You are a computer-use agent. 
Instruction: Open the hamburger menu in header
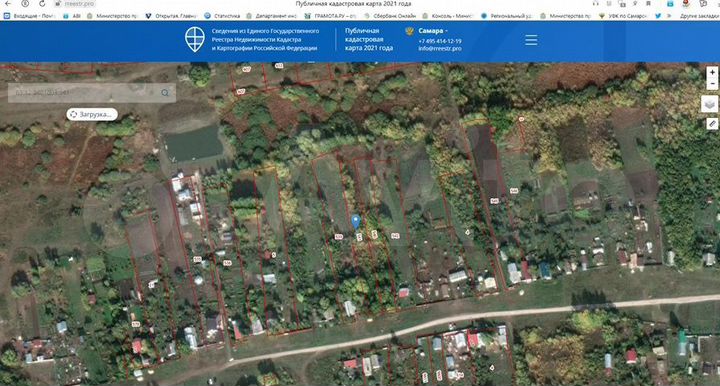pyautogui.click(x=531, y=40)
